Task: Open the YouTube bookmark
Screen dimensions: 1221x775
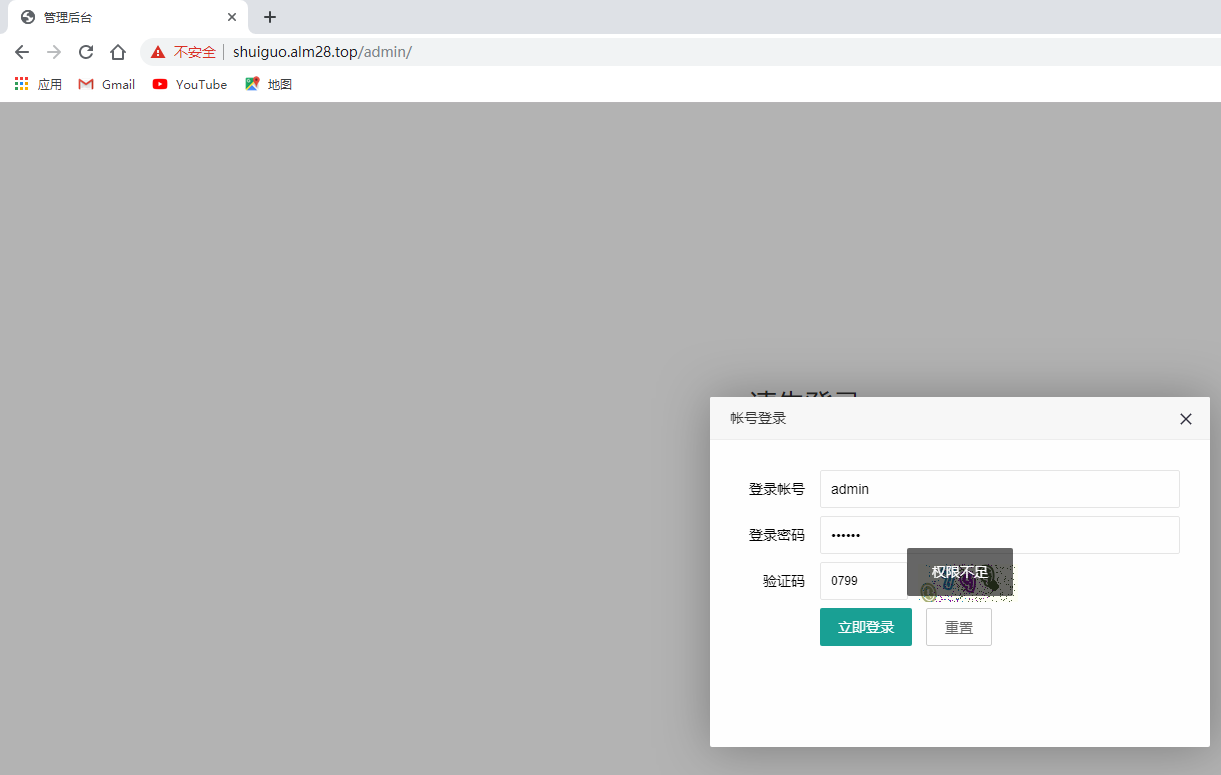Action: click(190, 85)
